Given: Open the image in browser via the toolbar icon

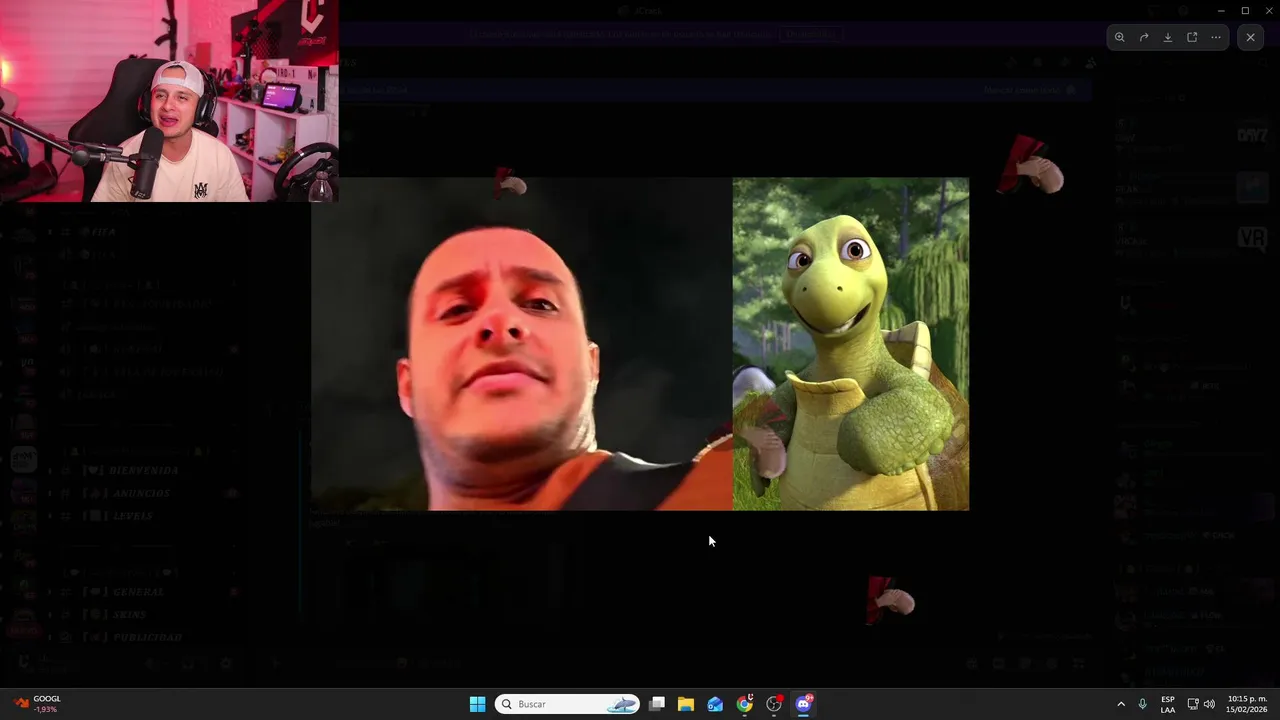Looking at the screenshot, I should (1192, 37).
